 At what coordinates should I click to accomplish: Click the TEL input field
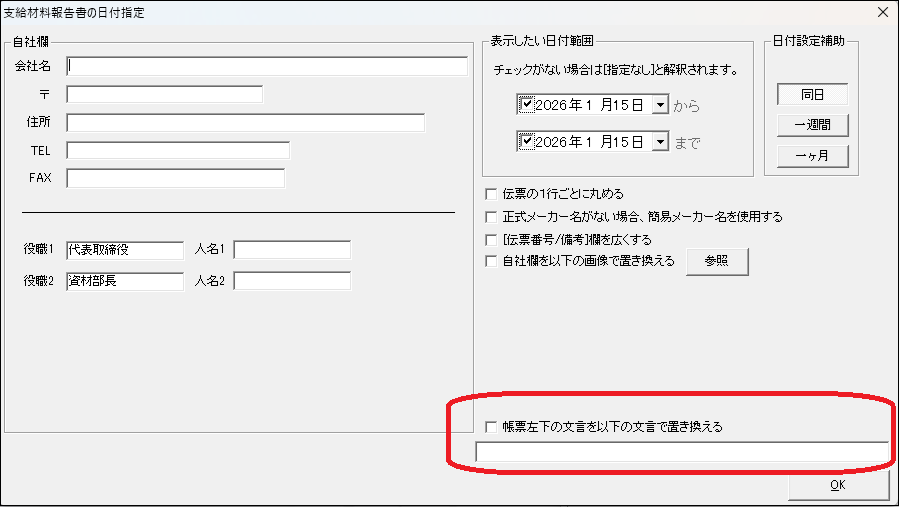coord(177,150)
